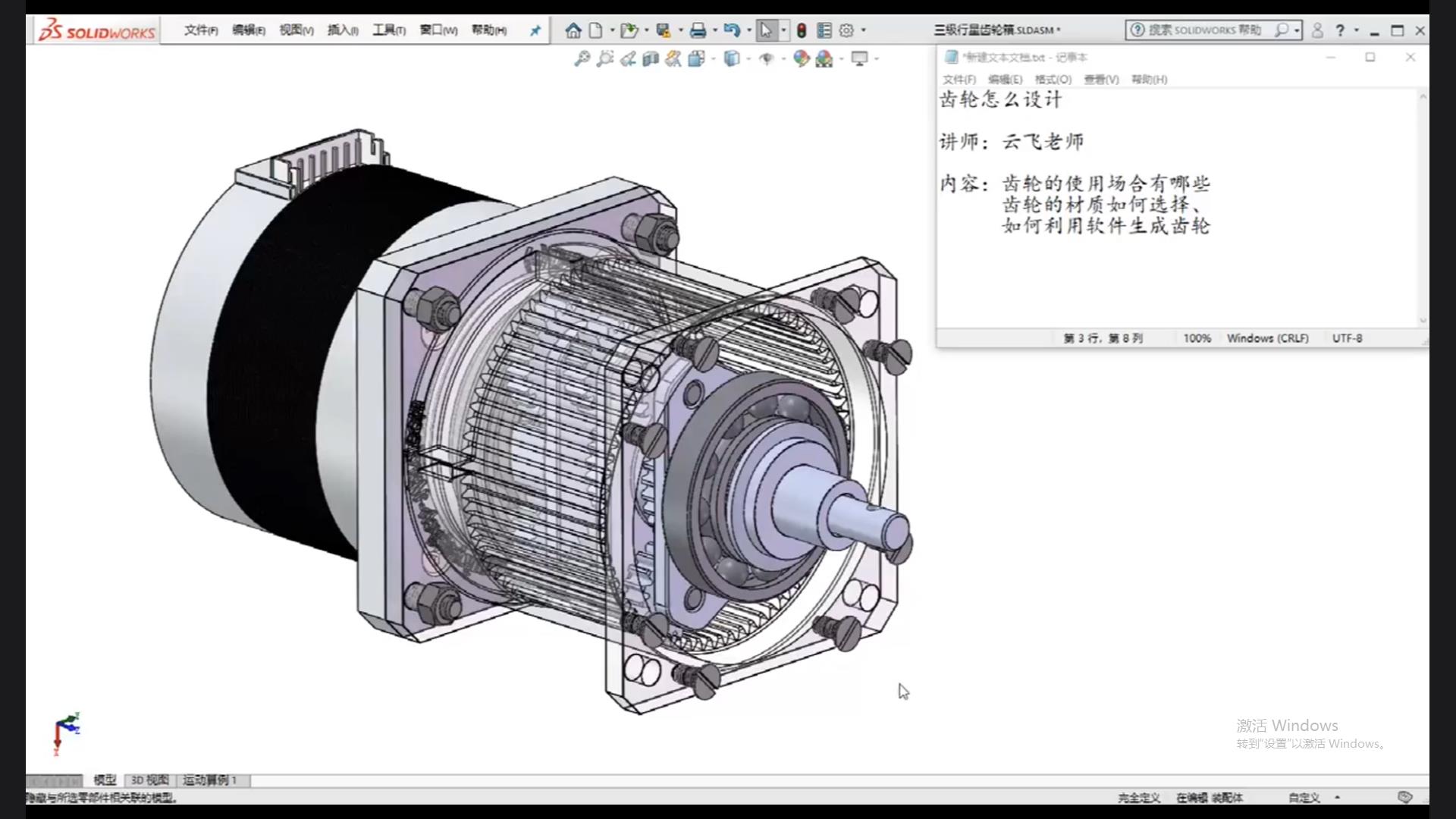This screenshot has width=1456, height=819.
Task: Expand the Print dropdown arrow
Action: [715, 30]
